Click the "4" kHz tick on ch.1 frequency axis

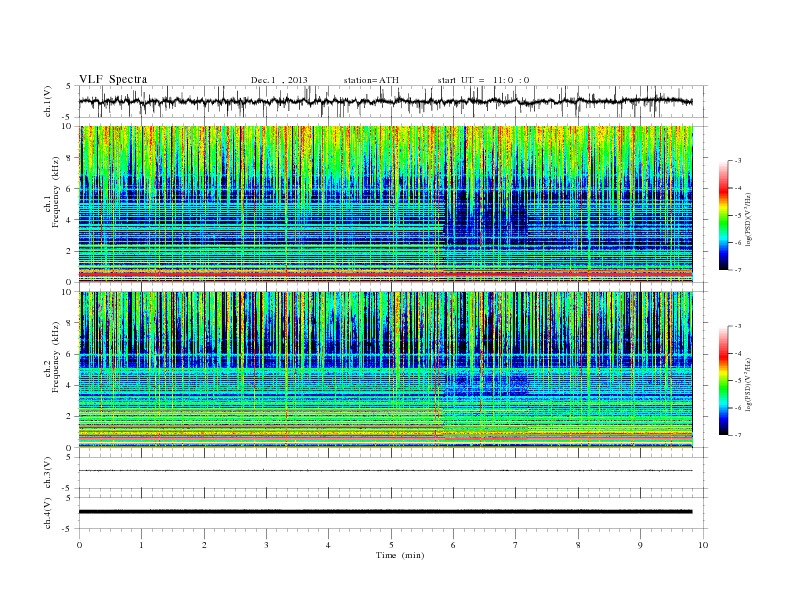(x=69, y=220)
